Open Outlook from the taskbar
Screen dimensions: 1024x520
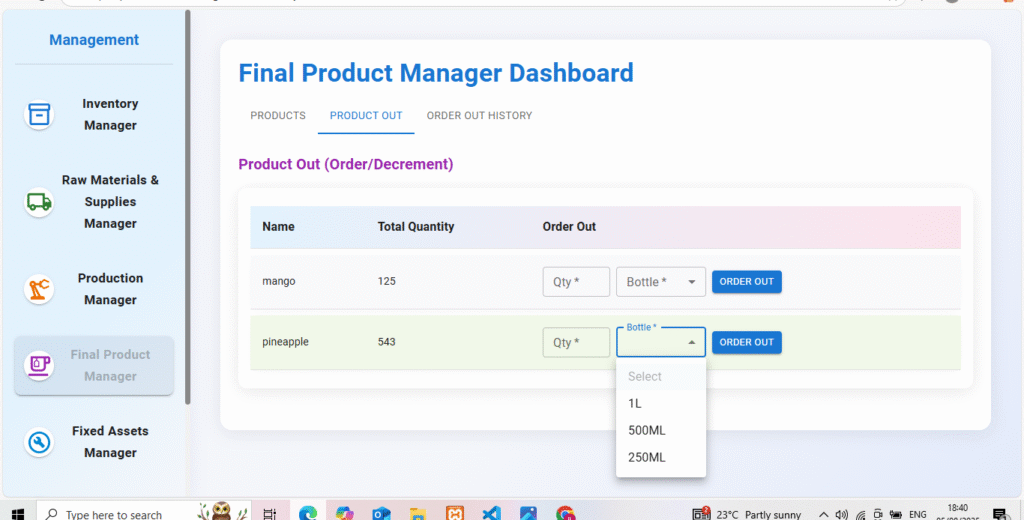381,513
